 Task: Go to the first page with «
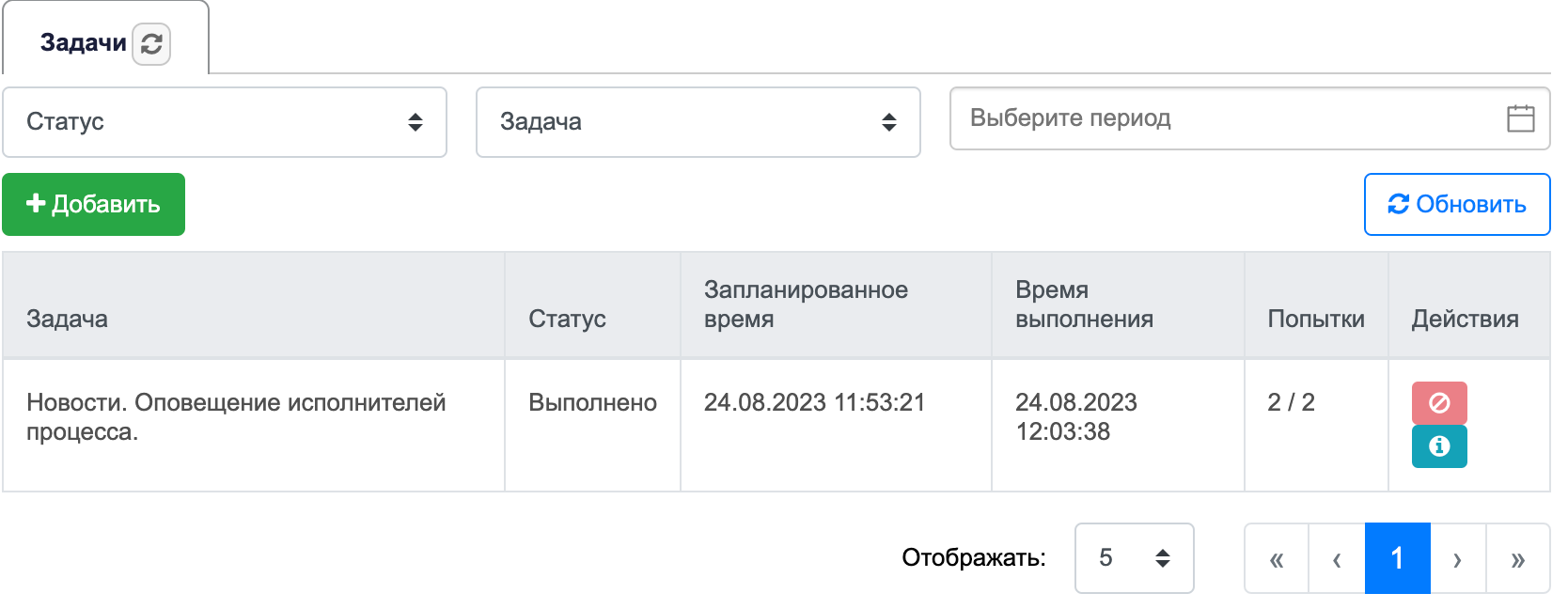pos(1277,558)
